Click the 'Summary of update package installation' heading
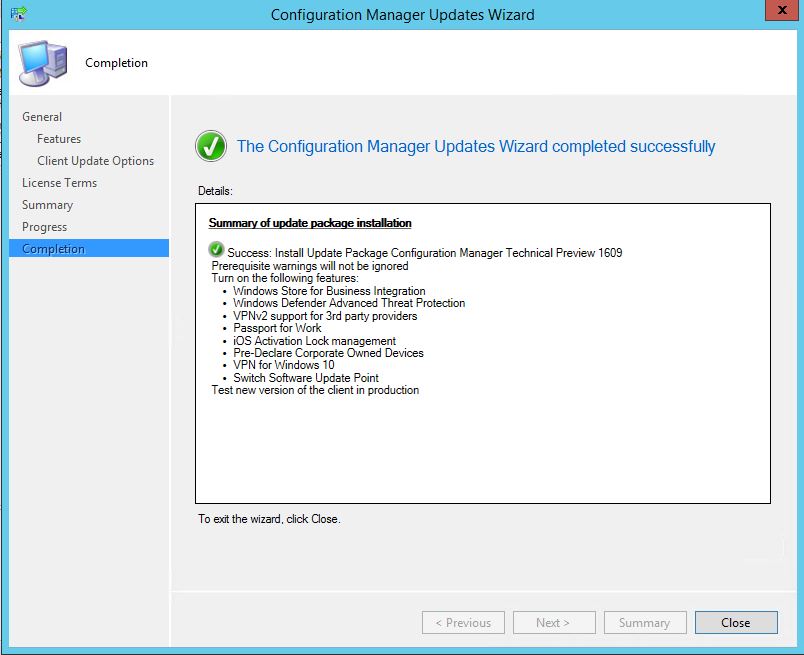 coord(309,223)
